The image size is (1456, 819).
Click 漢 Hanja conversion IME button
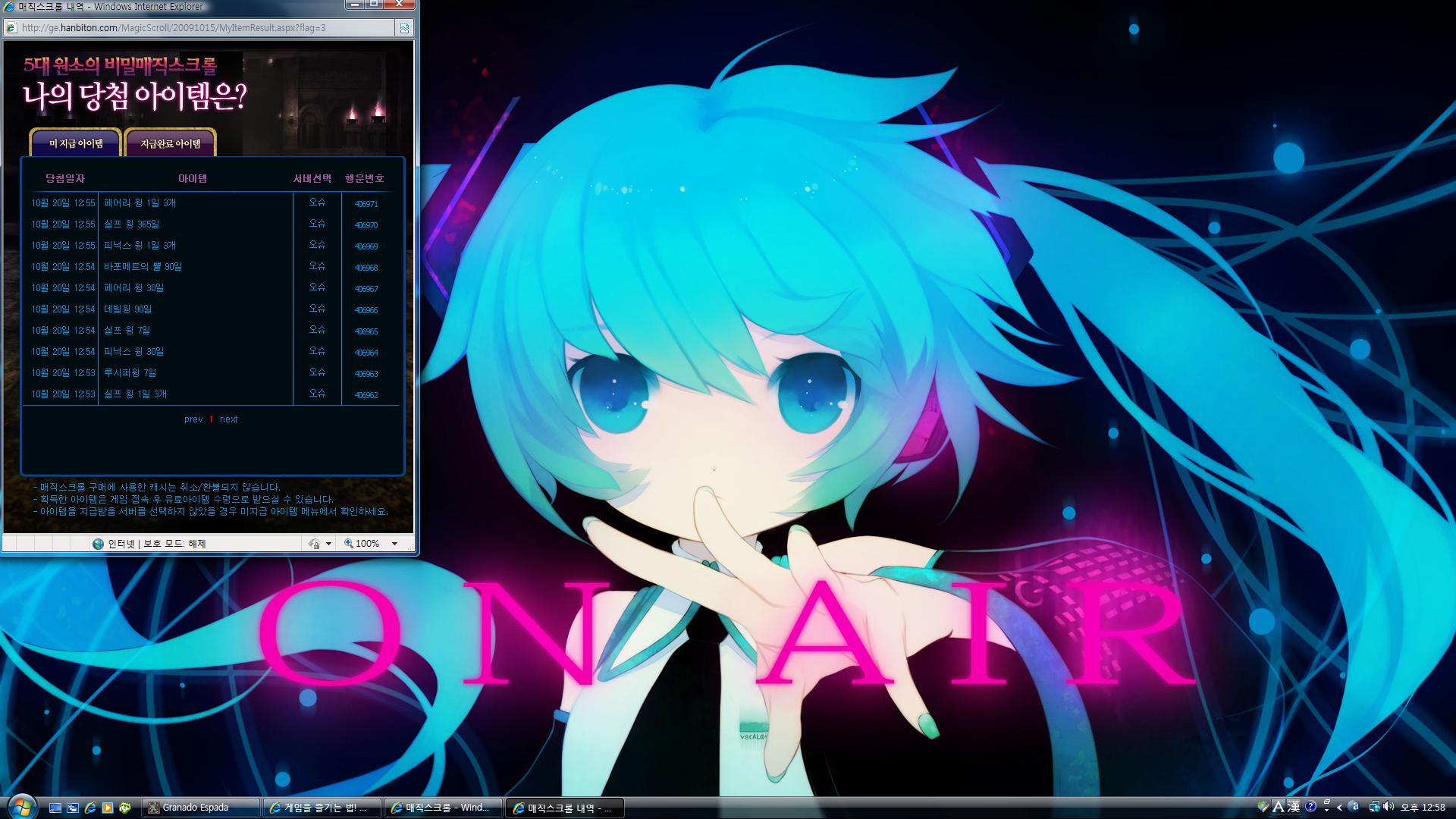[1294, 807]
